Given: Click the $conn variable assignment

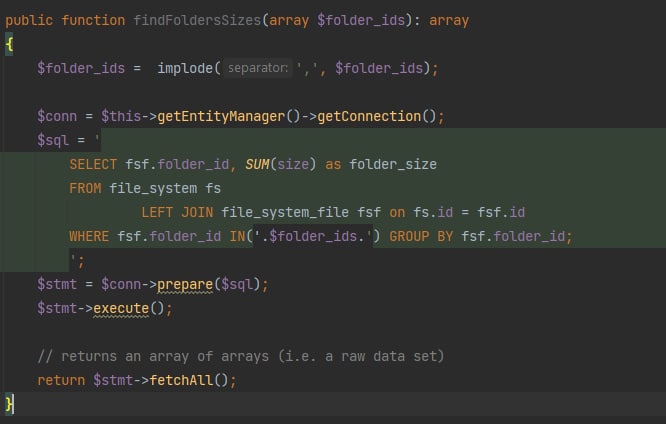Looking at the screenshot, I should click(57, 116).
